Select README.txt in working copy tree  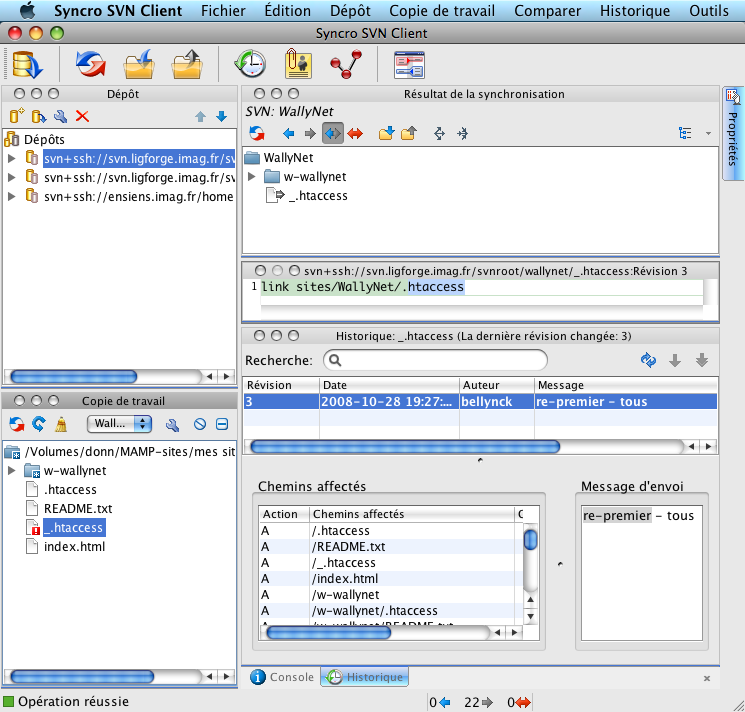point(78,508)
